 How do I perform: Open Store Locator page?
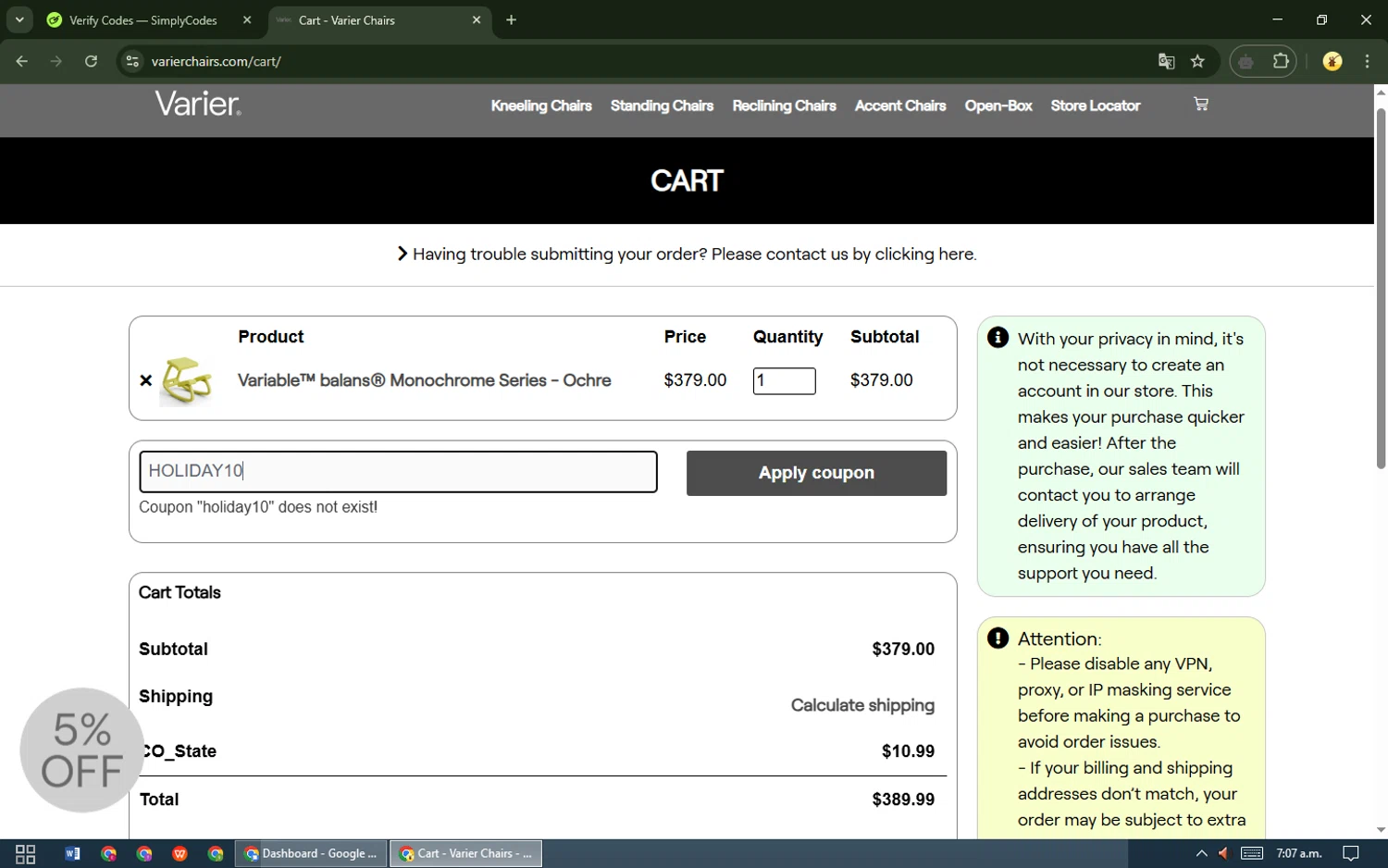pos(1096,105)
